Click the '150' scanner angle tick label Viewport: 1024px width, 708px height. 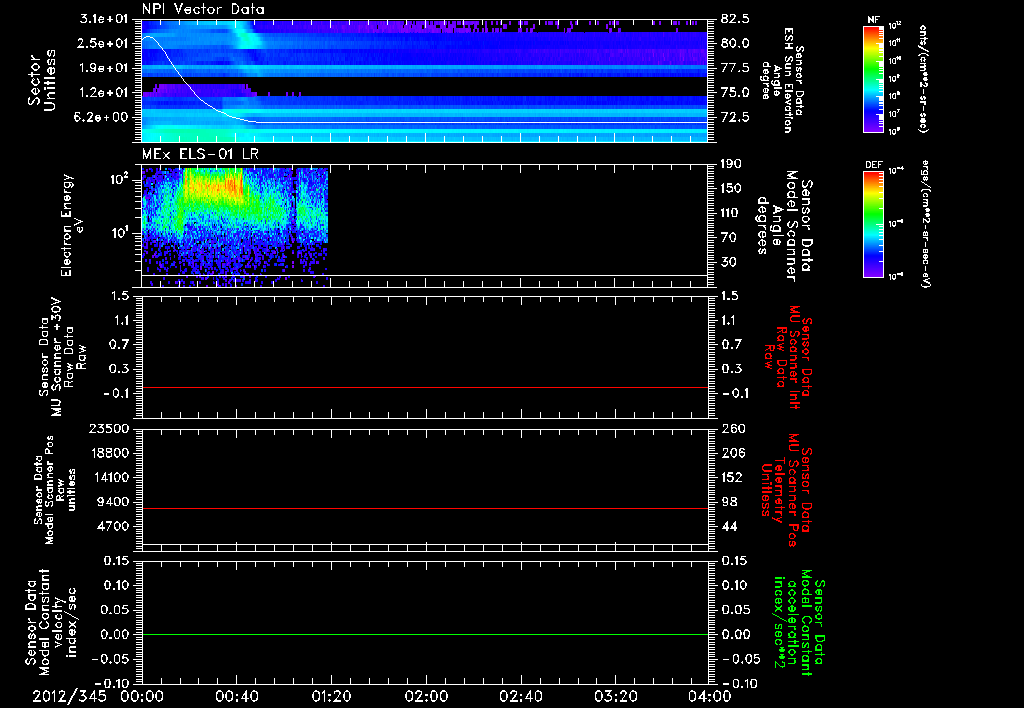click(730, 188)
